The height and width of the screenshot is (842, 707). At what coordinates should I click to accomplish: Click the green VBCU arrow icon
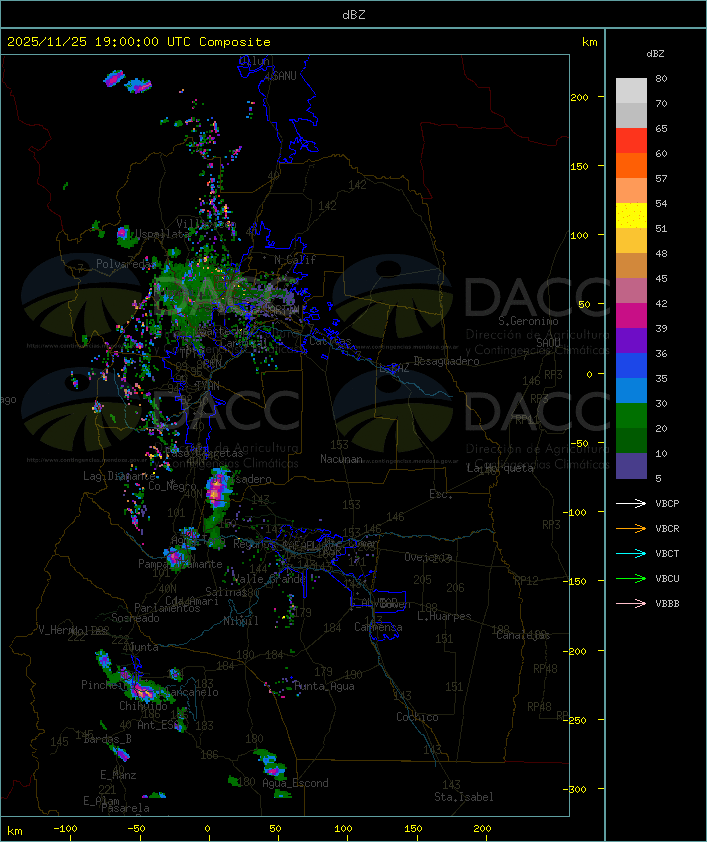[631, 578]
